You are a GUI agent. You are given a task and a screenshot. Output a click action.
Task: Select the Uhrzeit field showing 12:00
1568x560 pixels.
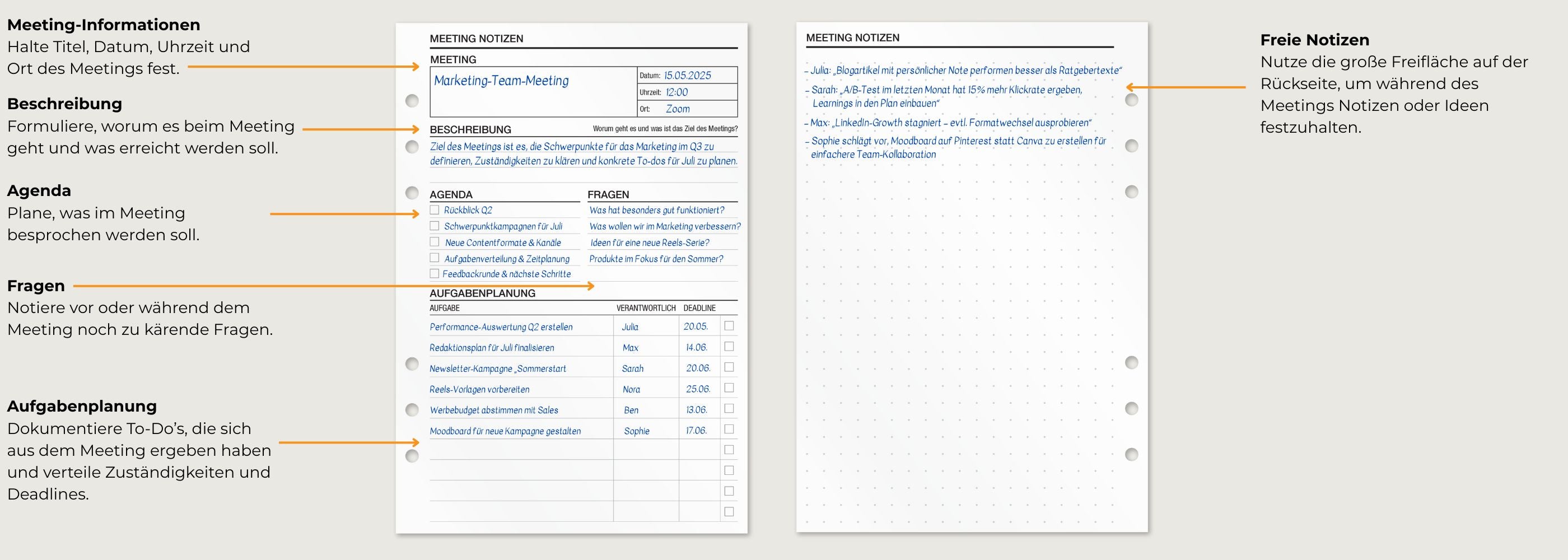pyautogui.click(x=676, y=92)
